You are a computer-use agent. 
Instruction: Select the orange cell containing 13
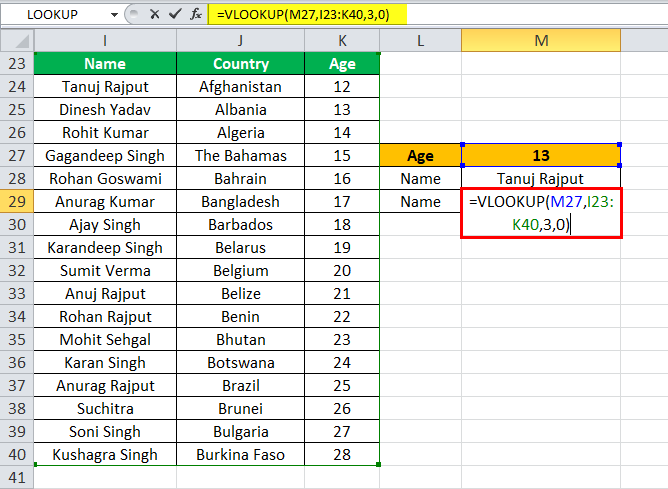(541, 155)
